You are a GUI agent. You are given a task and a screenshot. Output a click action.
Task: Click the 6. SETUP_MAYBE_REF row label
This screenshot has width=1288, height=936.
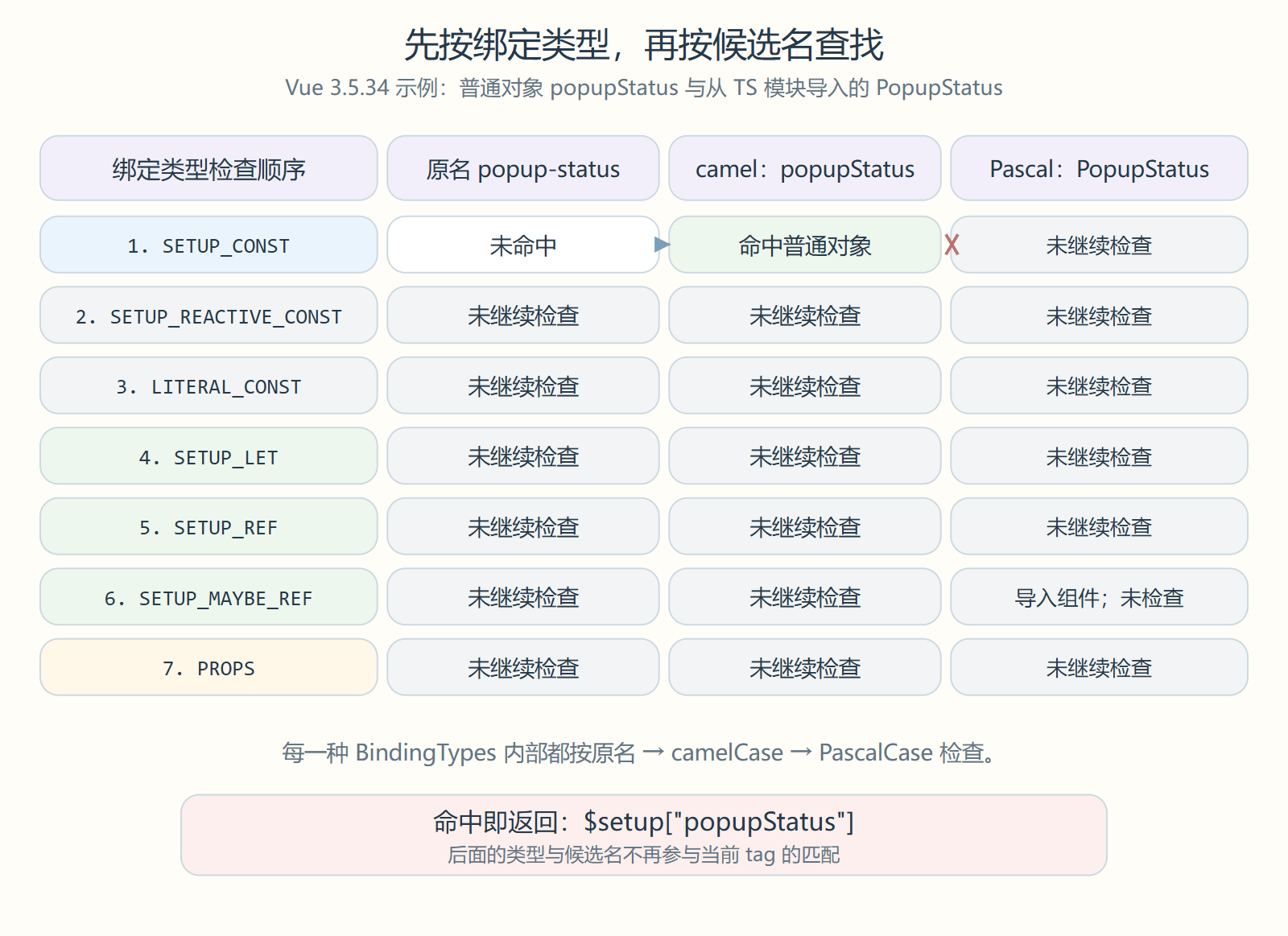pyautogui.click(x=208, y=597)
